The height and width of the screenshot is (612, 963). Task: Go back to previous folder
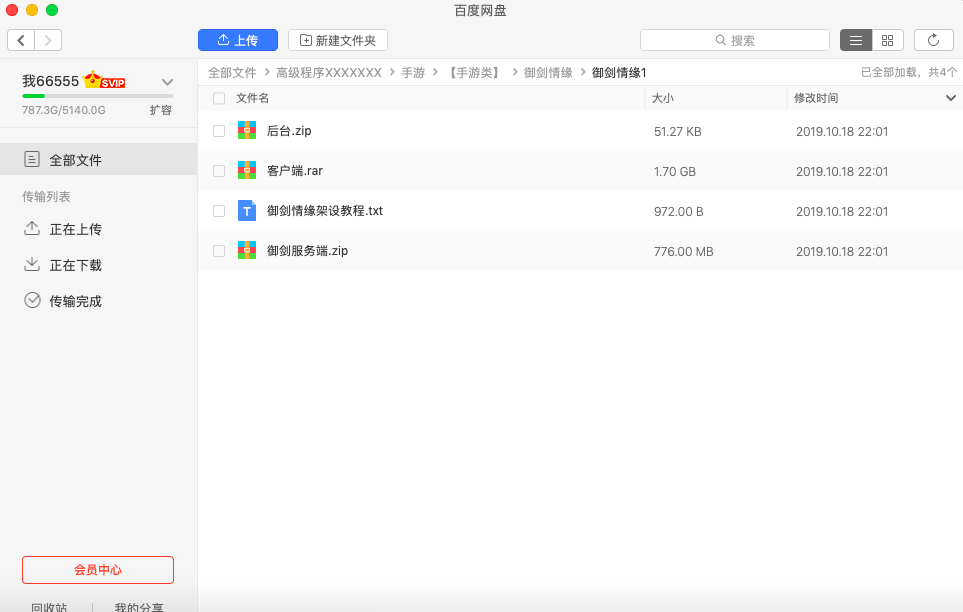[22, 40]
